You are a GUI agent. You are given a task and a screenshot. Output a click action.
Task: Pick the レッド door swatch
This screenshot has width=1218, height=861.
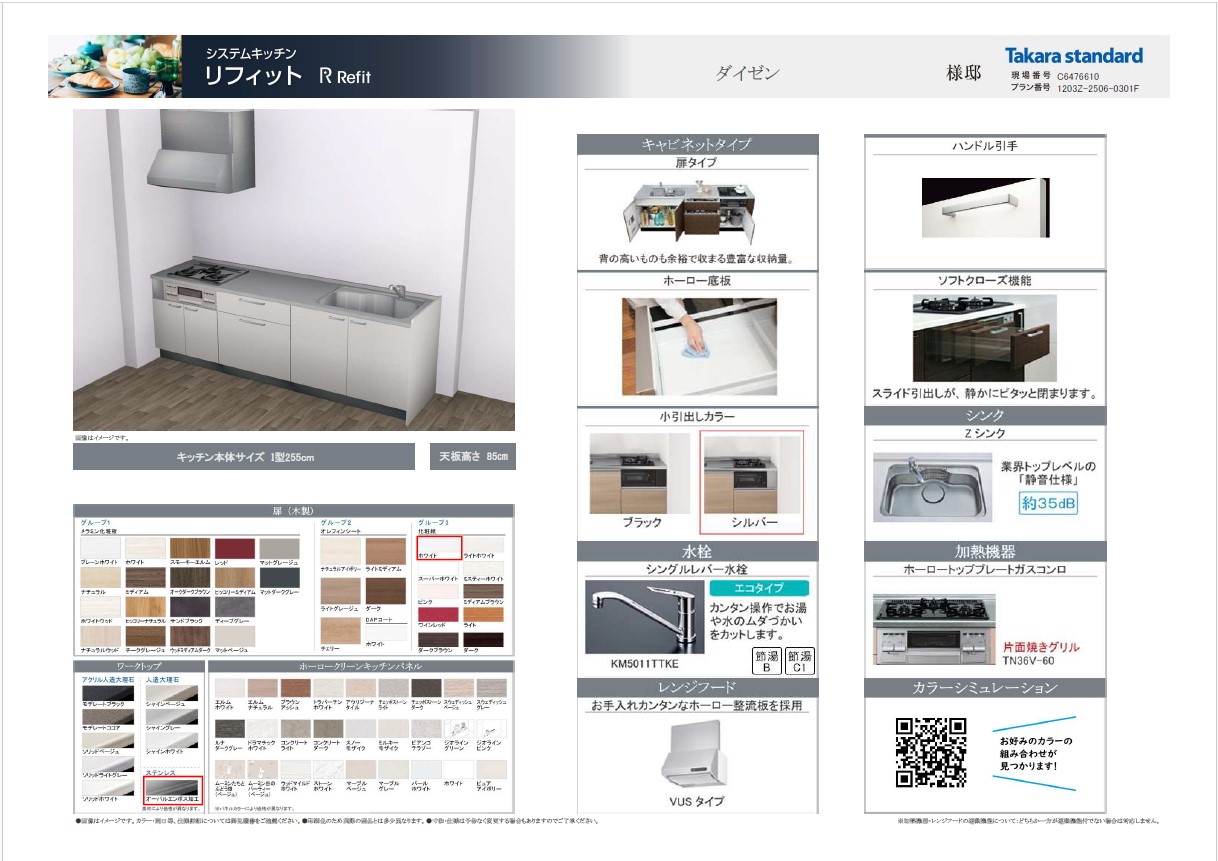pos(234,548)
